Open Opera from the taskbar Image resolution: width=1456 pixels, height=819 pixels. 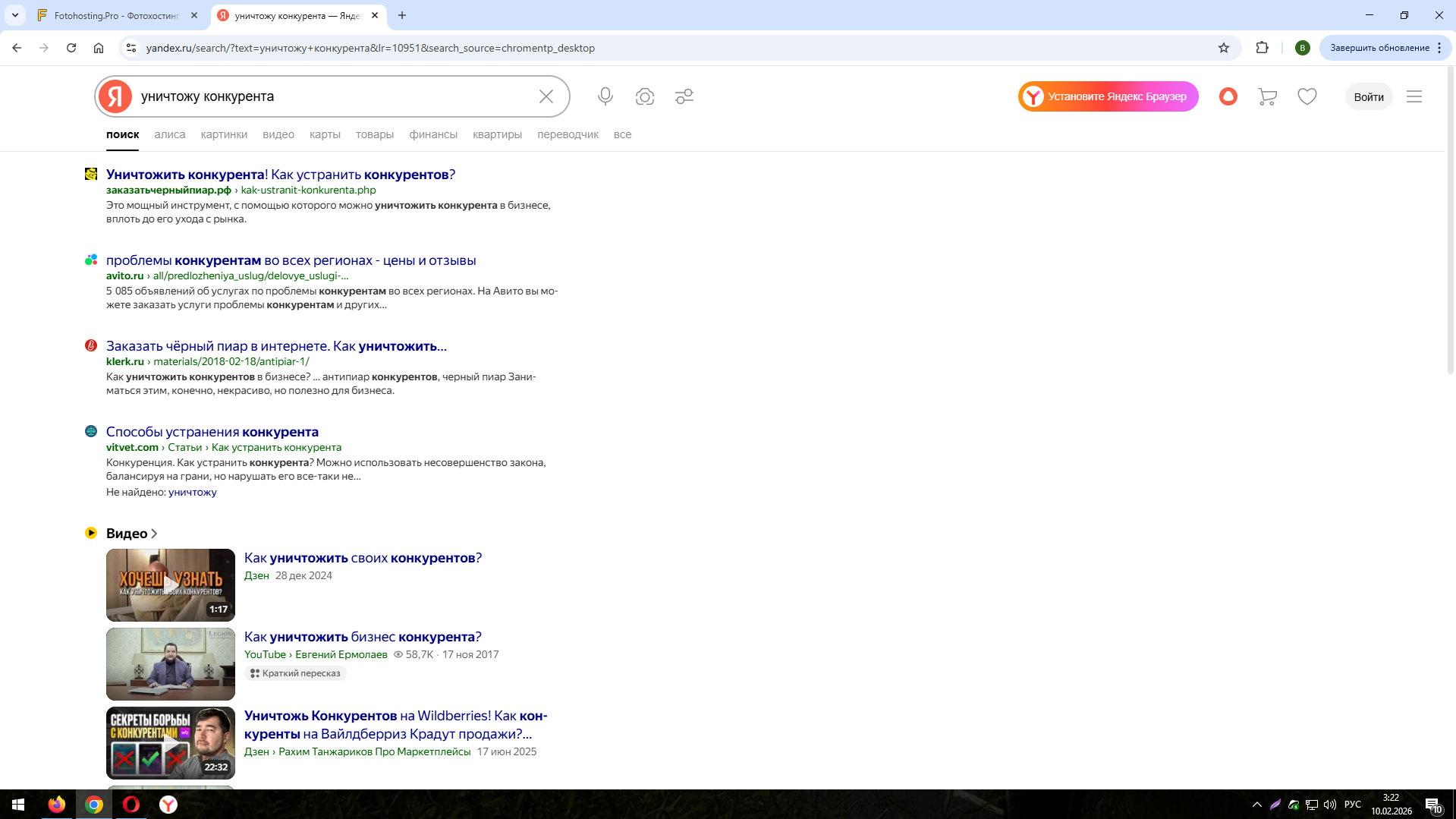131,805
